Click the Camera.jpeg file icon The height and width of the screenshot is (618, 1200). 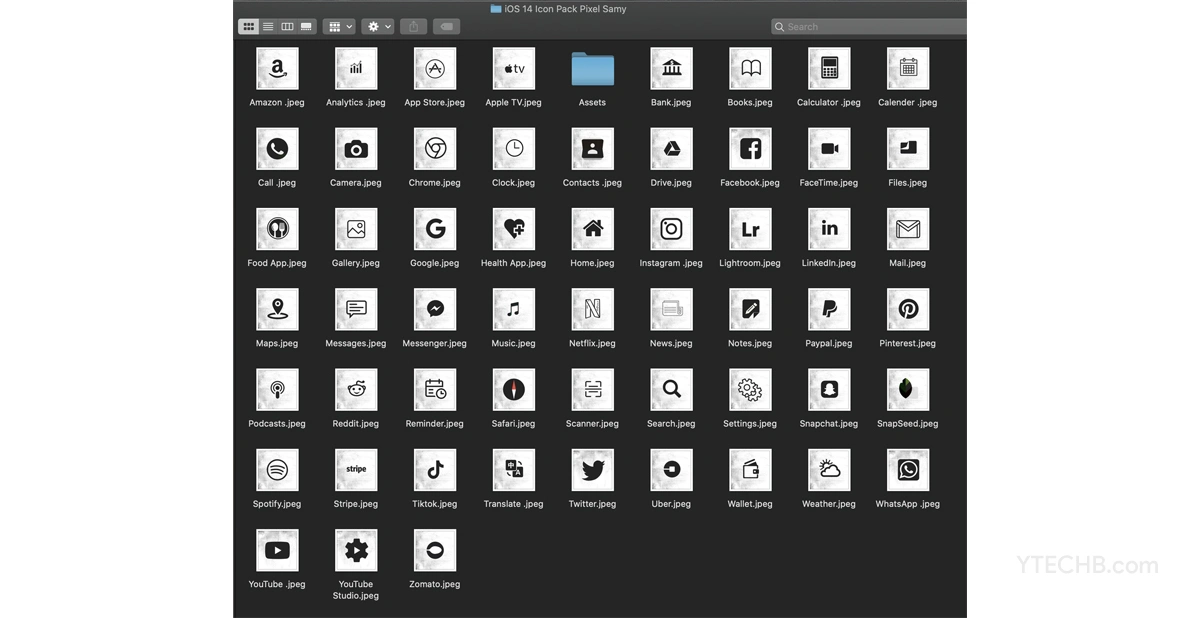point(356,149)
